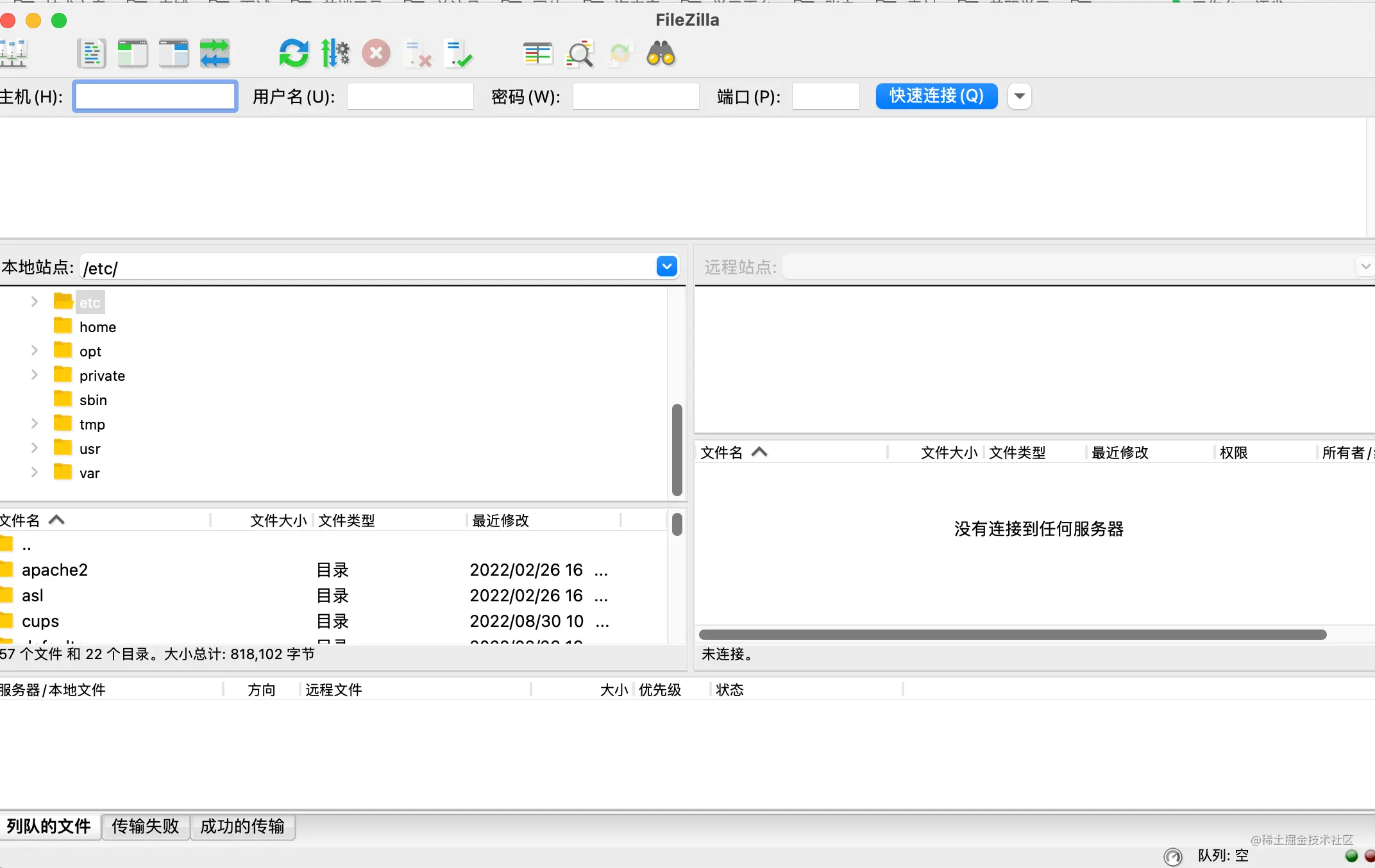The height and width of the screenshot is (868, 1375).
Task: Open the Site Manager icon
Action: [x=13, y=54]
